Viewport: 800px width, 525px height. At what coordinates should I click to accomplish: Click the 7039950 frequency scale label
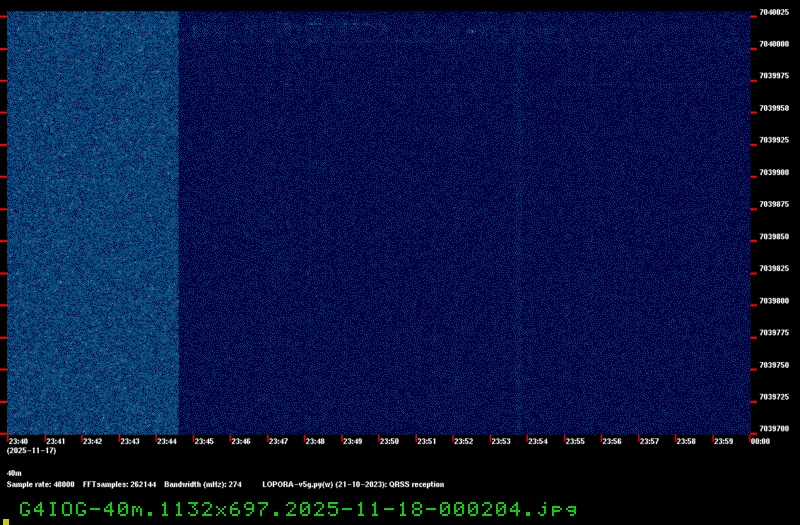(774, 108)
